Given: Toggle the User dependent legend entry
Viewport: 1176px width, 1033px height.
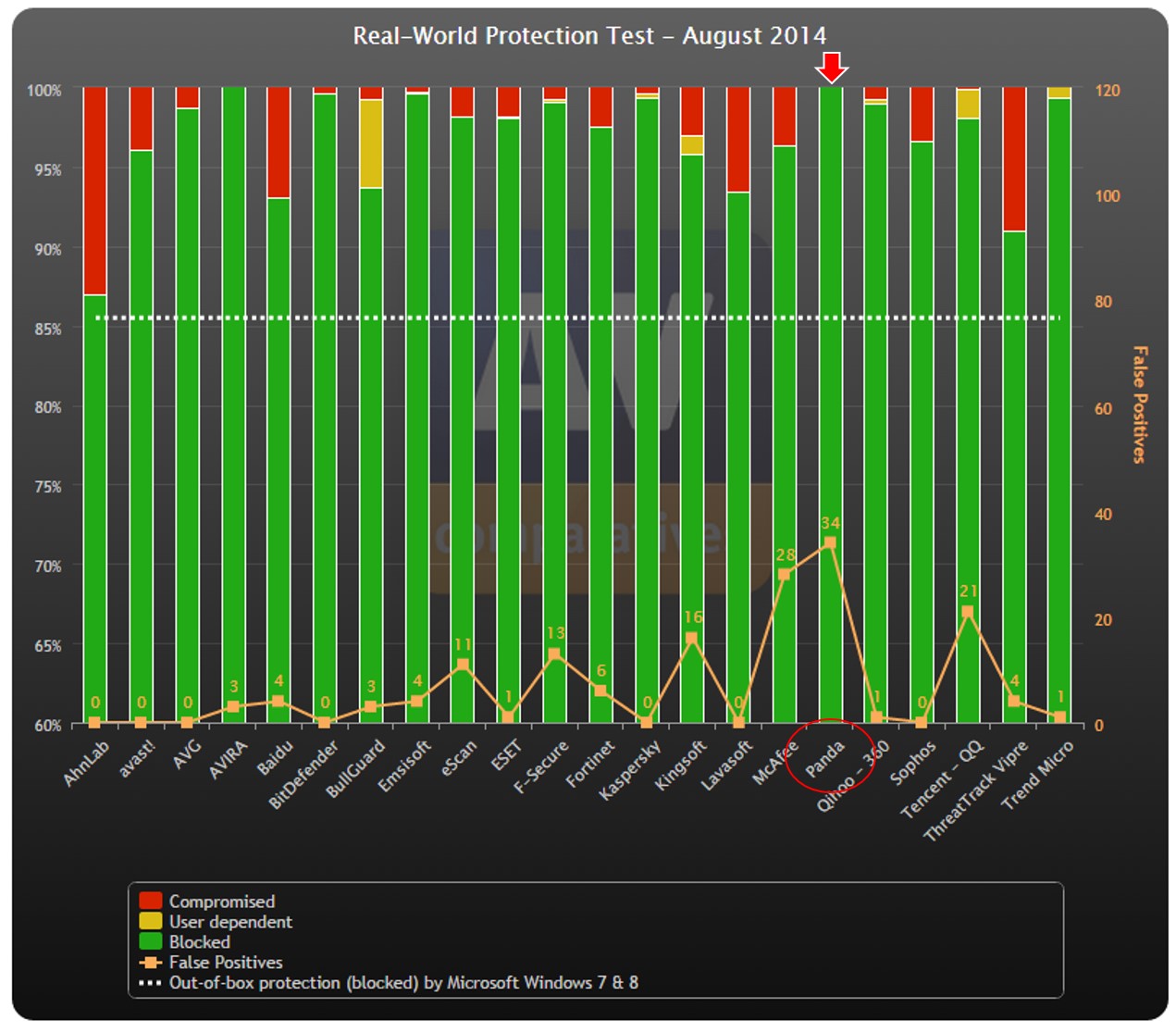Looking at the screenshot, I should click(x=229, y=922).
